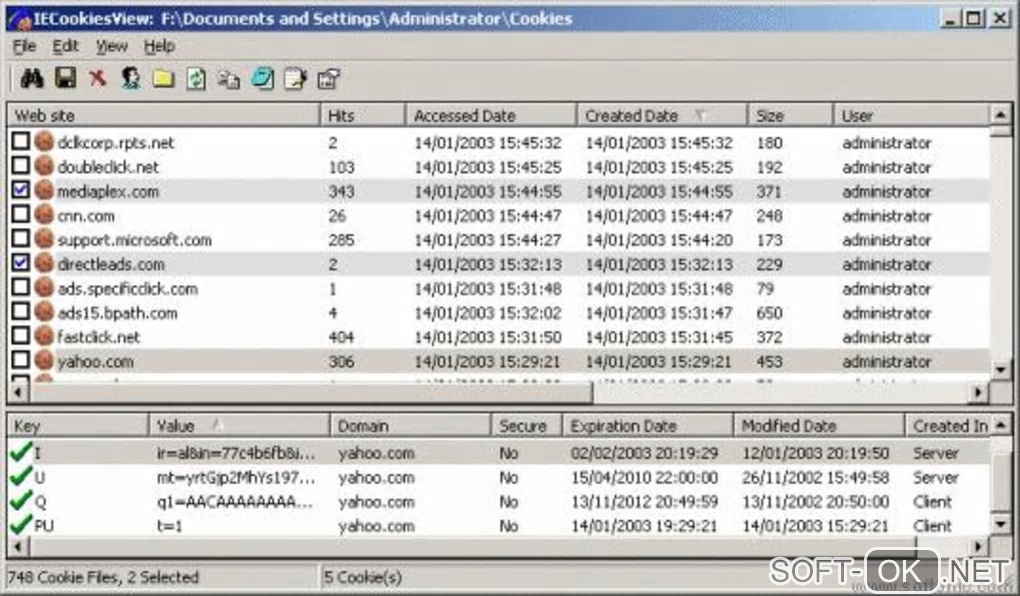1020x596 pixels.
Task: Click hits value 343 for mediaplex.com
Action: [341, 191]
